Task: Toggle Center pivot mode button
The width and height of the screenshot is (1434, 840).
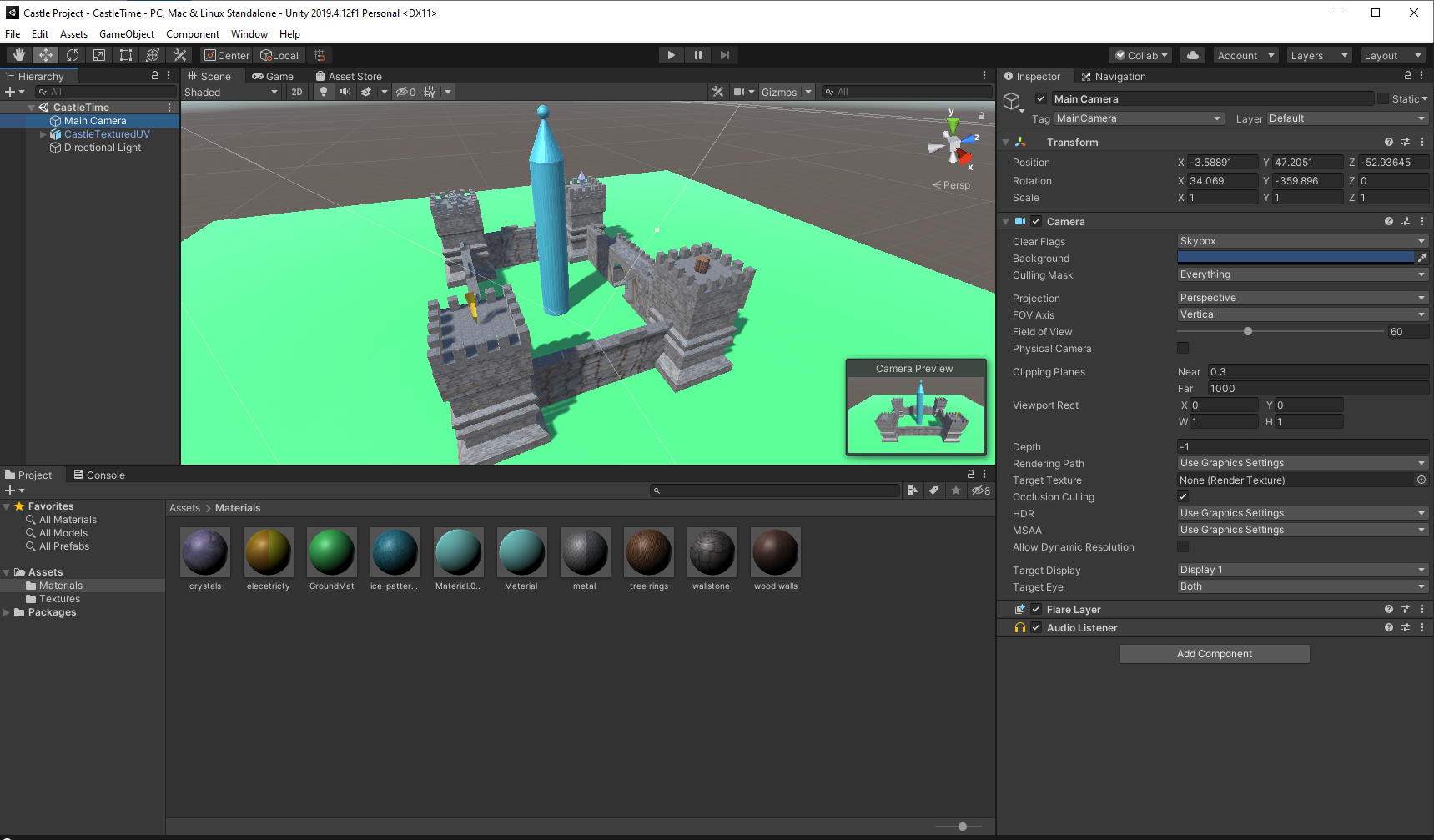Action: tap(227, 55)
